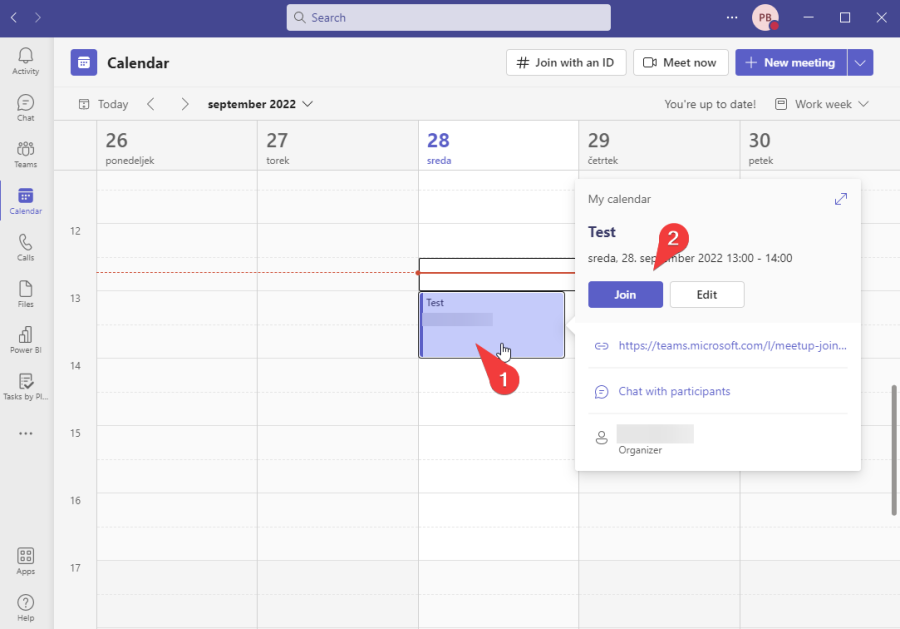
Task: Click Chat with participants
Action: click(x=674, y=392)
